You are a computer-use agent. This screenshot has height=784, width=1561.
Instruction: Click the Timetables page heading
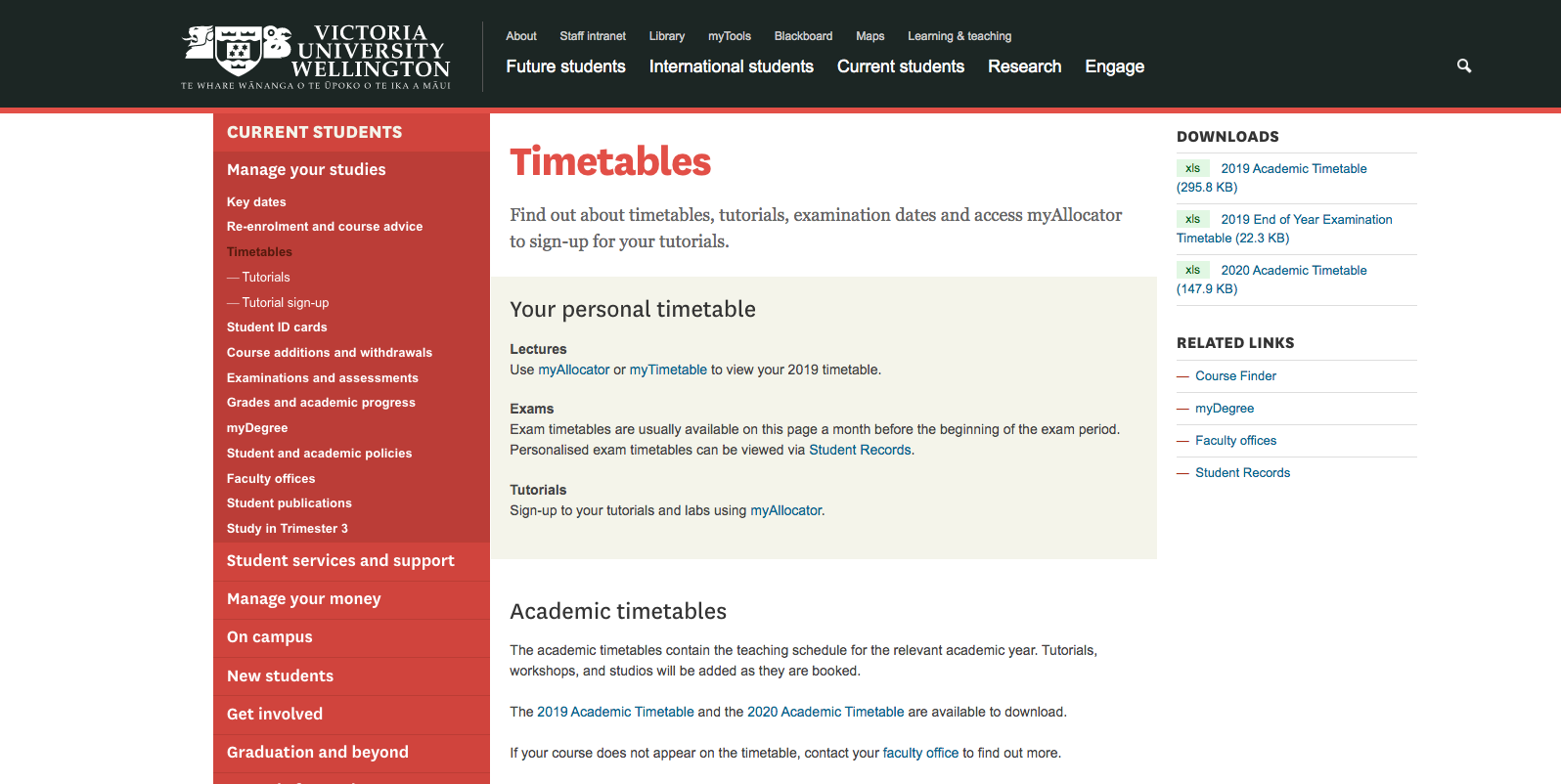610,161
